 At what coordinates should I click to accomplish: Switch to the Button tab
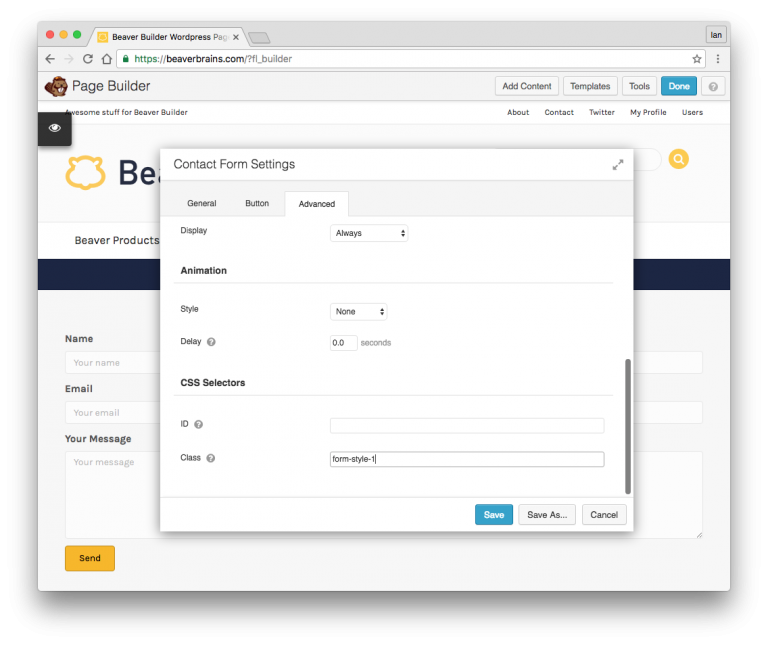(257, 203)
